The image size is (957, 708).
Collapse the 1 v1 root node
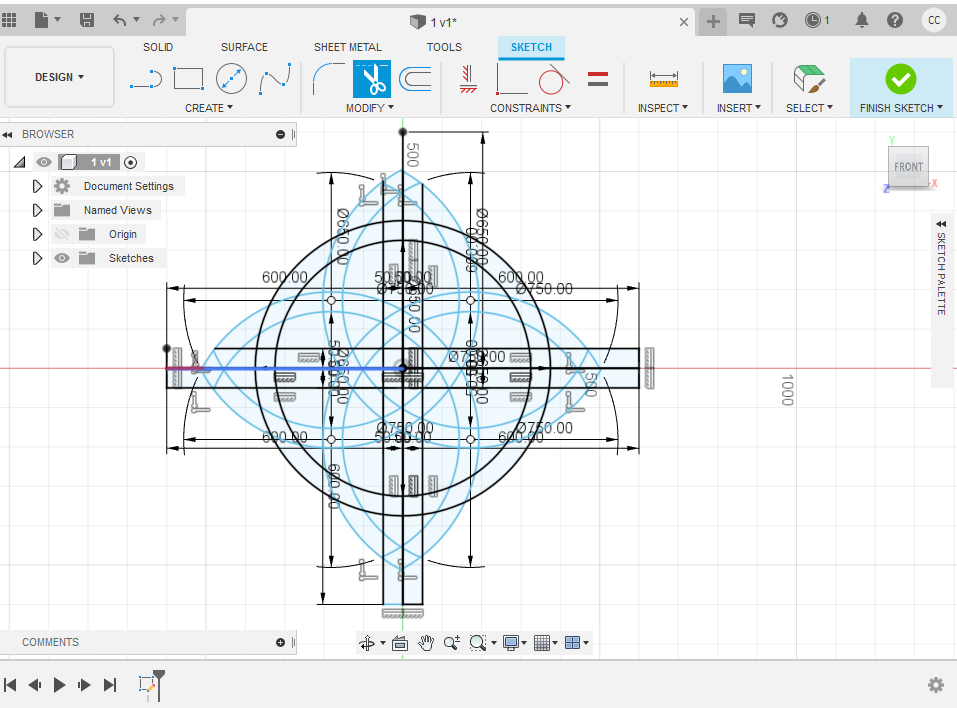[20, 162]
